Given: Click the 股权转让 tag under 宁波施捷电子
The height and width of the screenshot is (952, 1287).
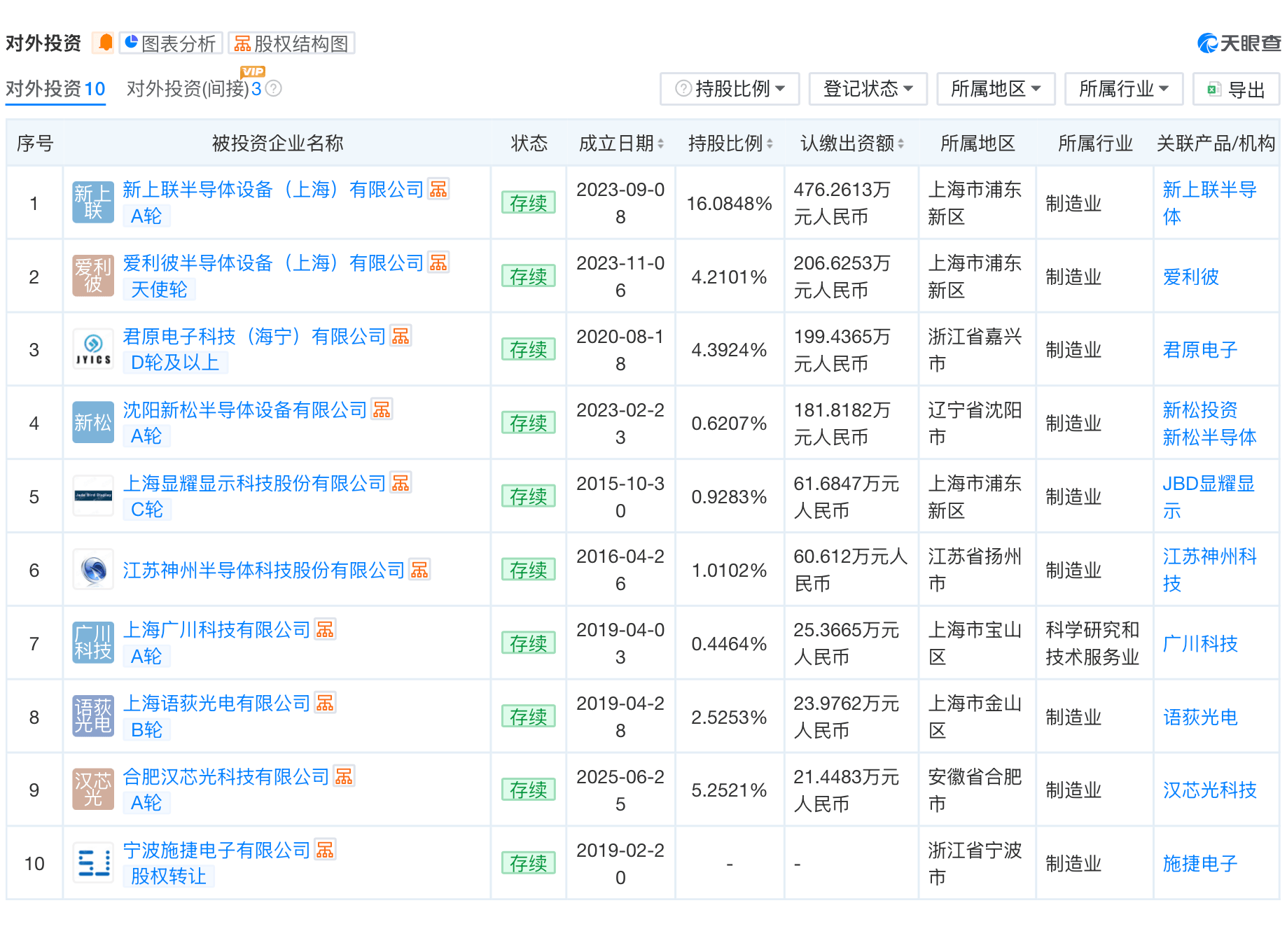Looking at the screenshot, I should click(169, 876).
